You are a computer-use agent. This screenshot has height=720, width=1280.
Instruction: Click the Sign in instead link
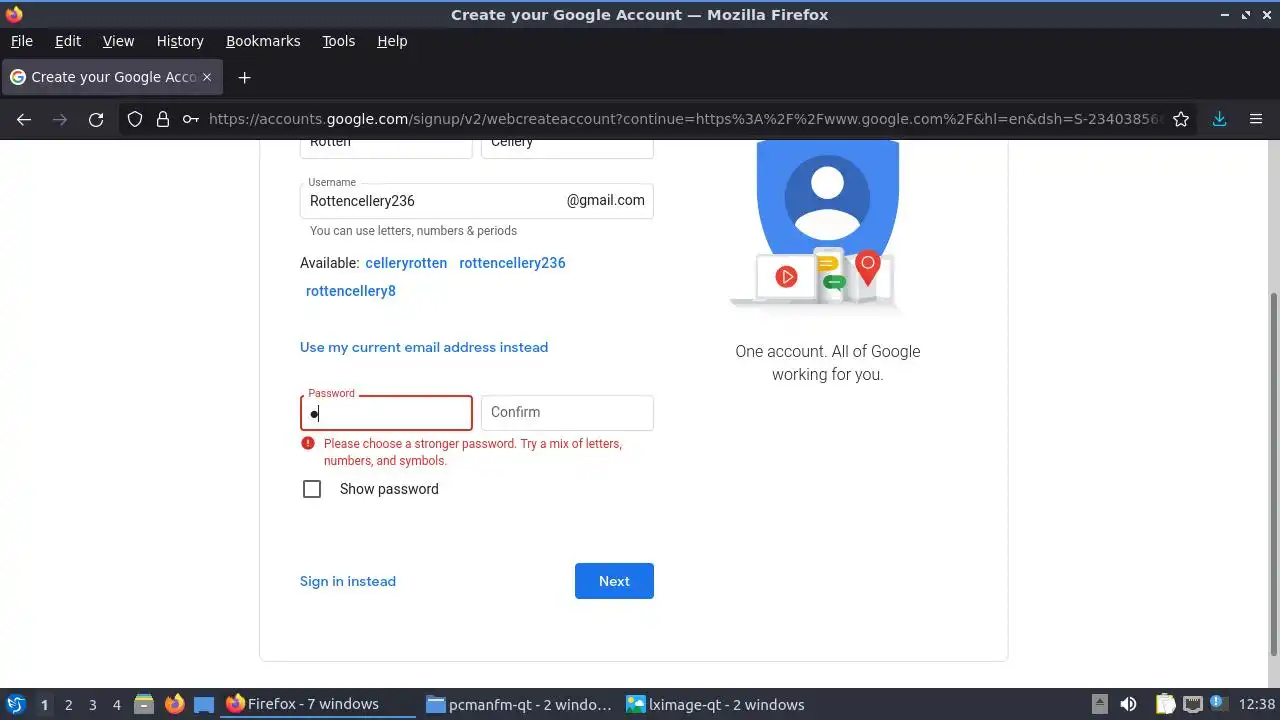coord(348,581)
